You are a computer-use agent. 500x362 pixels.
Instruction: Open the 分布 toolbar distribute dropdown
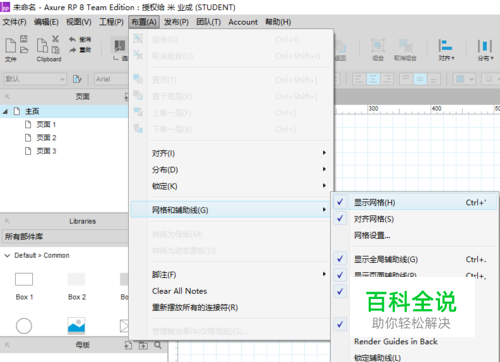tap(485, 50)
